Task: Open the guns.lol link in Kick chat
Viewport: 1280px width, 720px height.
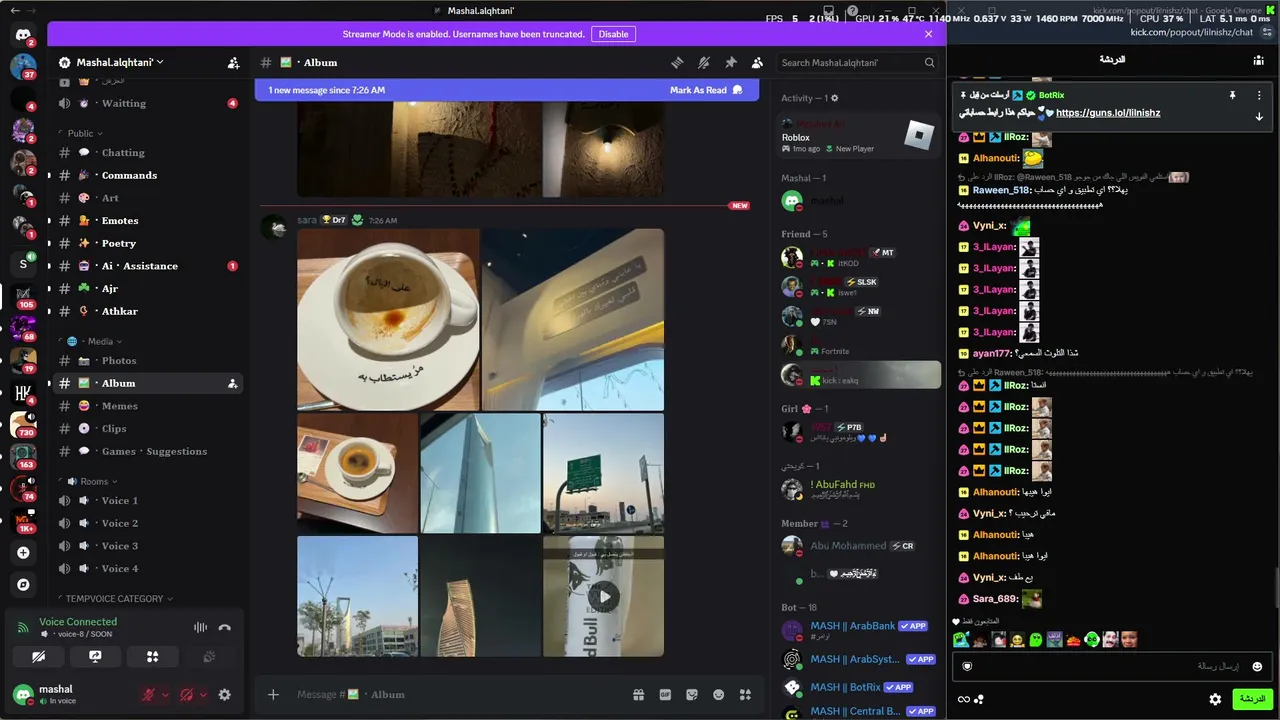Action: [x=1108, y=113]
